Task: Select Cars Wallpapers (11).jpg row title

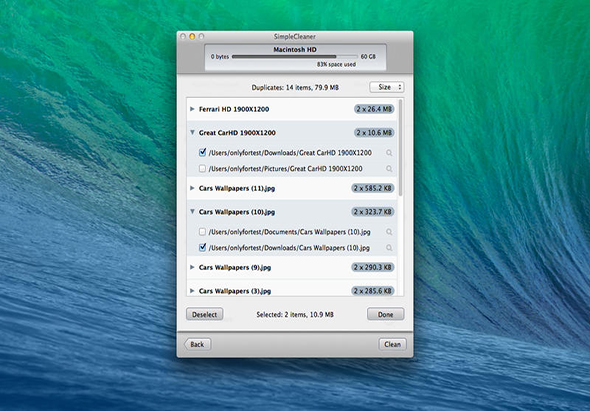Action: coord(237,188)
